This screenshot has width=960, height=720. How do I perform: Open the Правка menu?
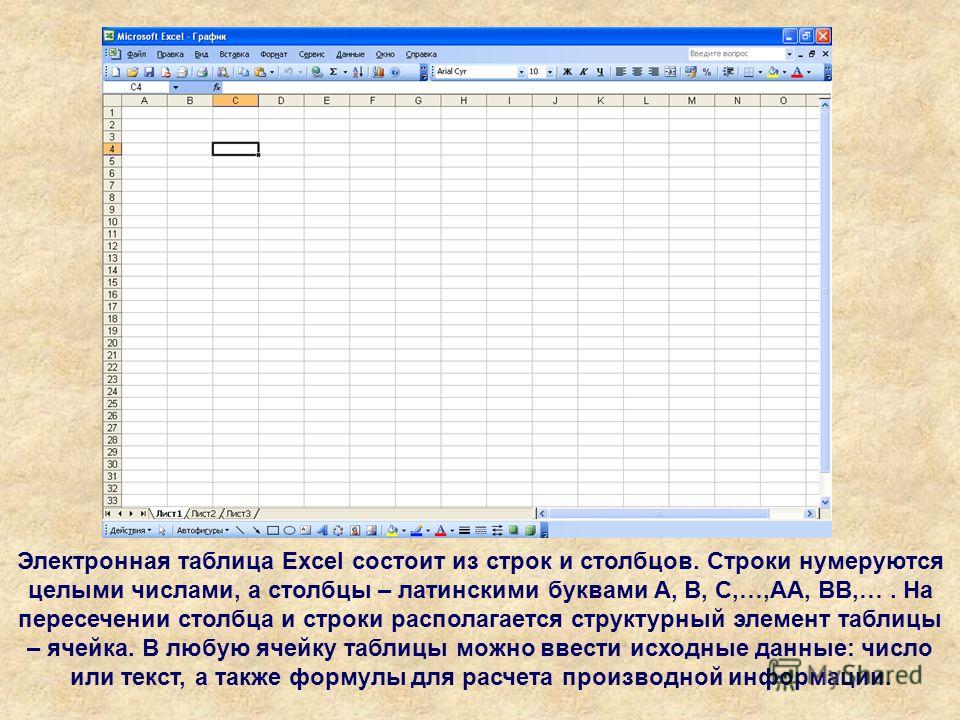click(x=170, y=54)
